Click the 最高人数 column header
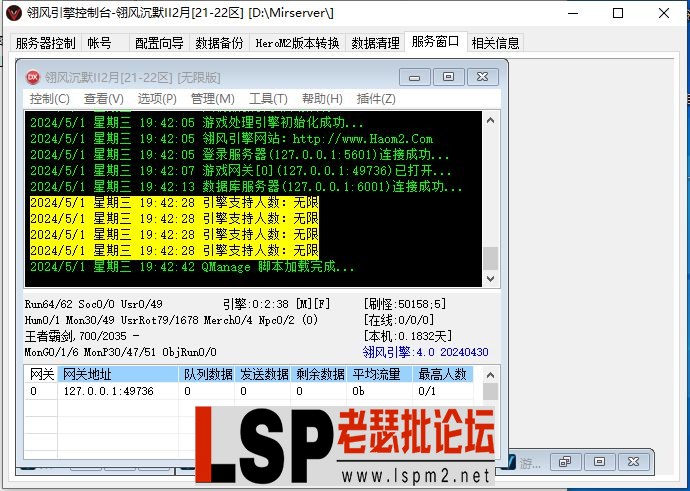Screen dimensions: 690x491 coord(443,374)
